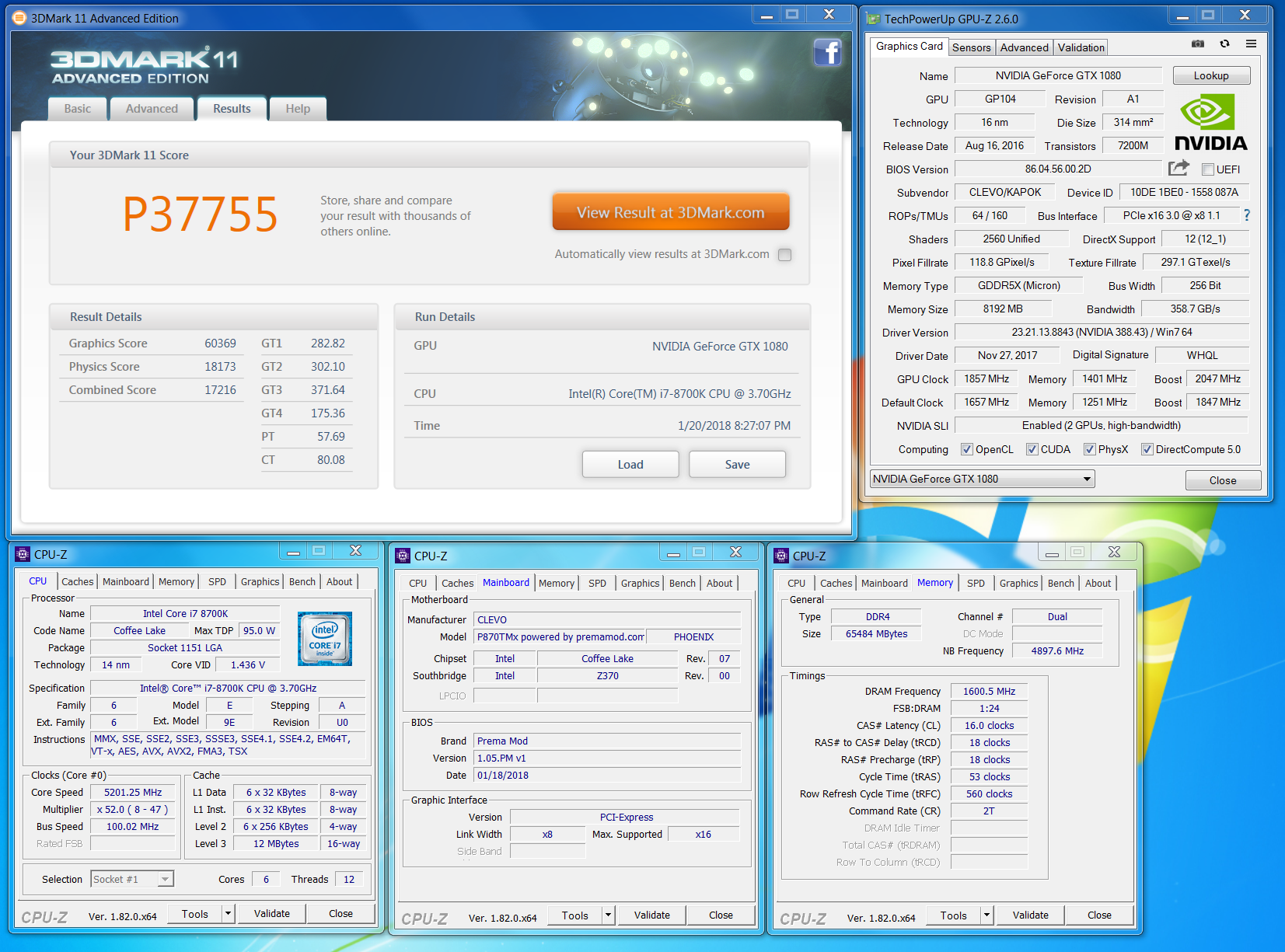Viewport: 1285px width, 952px height.
Task: Click Close in the Memory tab's CPU-Z window
Action: 1099,915
